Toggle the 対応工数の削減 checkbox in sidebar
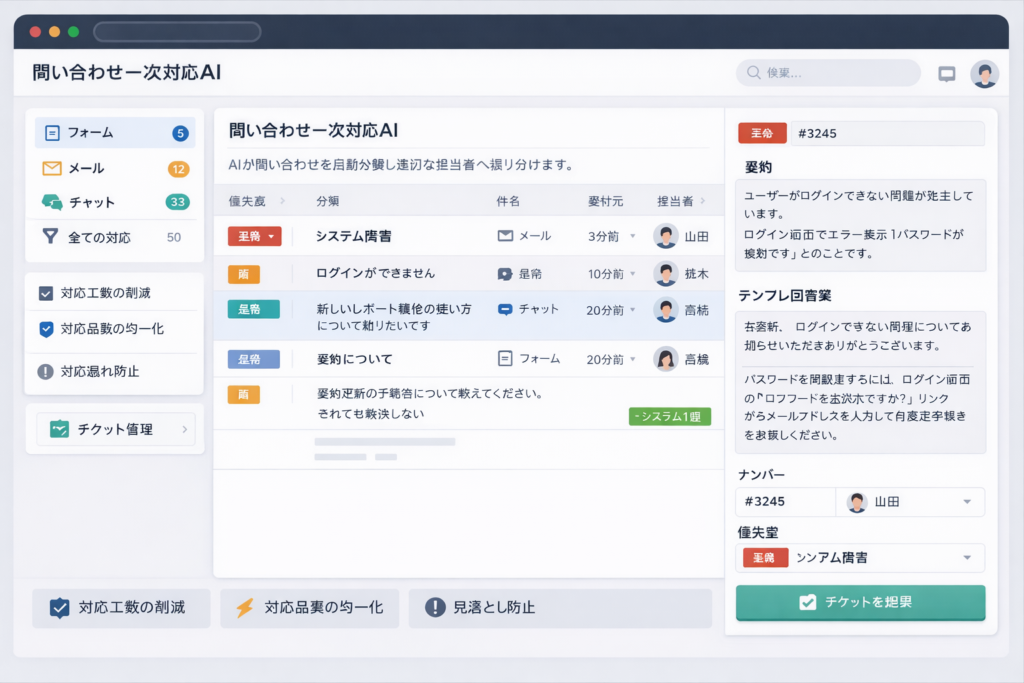Screen dimensions: 1024x683 click(x=45, y=293)
